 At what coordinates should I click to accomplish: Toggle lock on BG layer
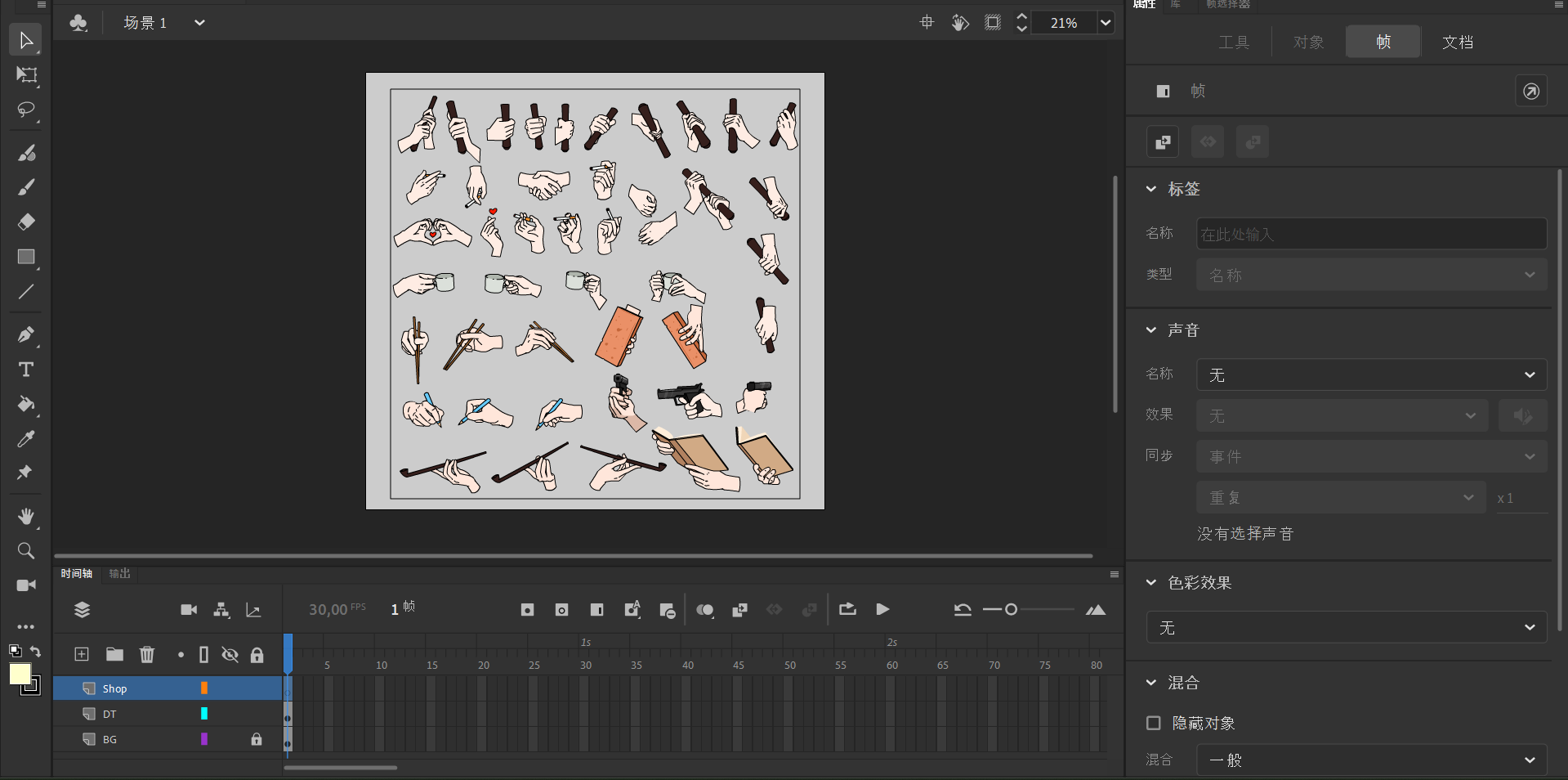click(257, 739)
